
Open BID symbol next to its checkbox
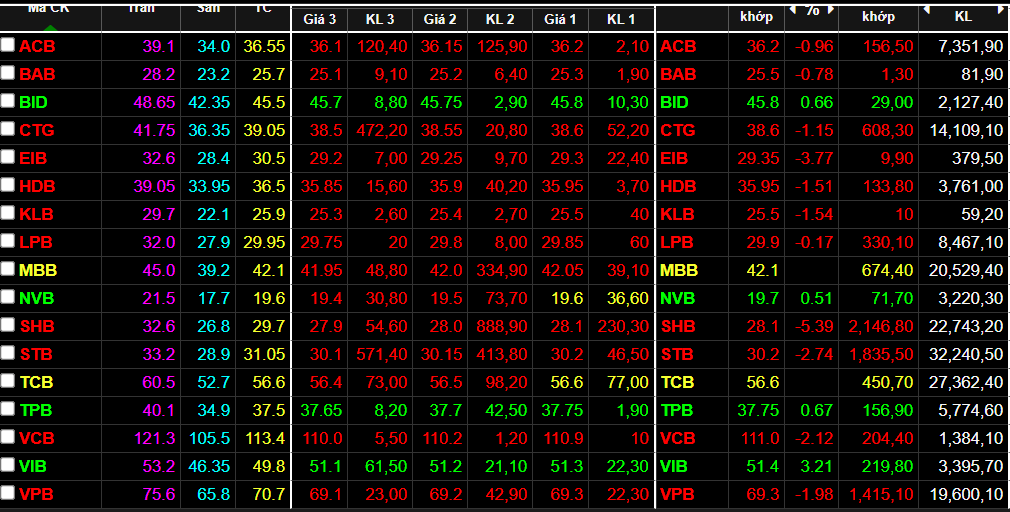point(33,102)
